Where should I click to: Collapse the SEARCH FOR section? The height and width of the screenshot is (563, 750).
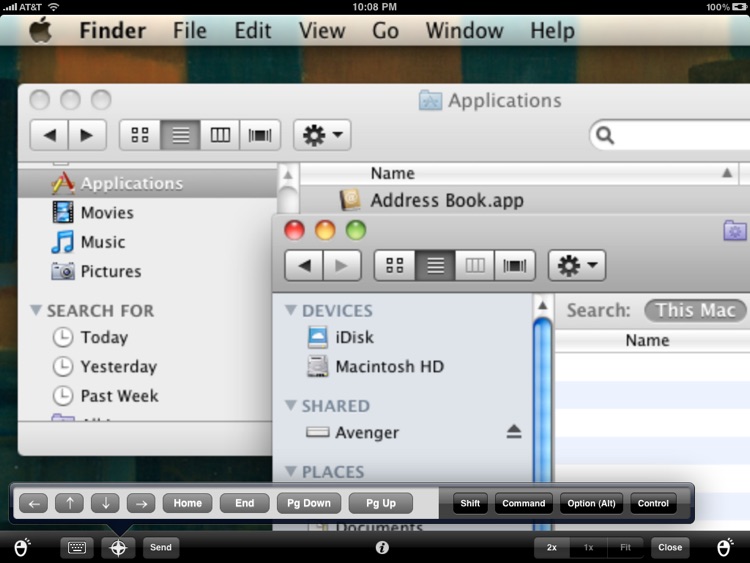[x=36, y=310]
